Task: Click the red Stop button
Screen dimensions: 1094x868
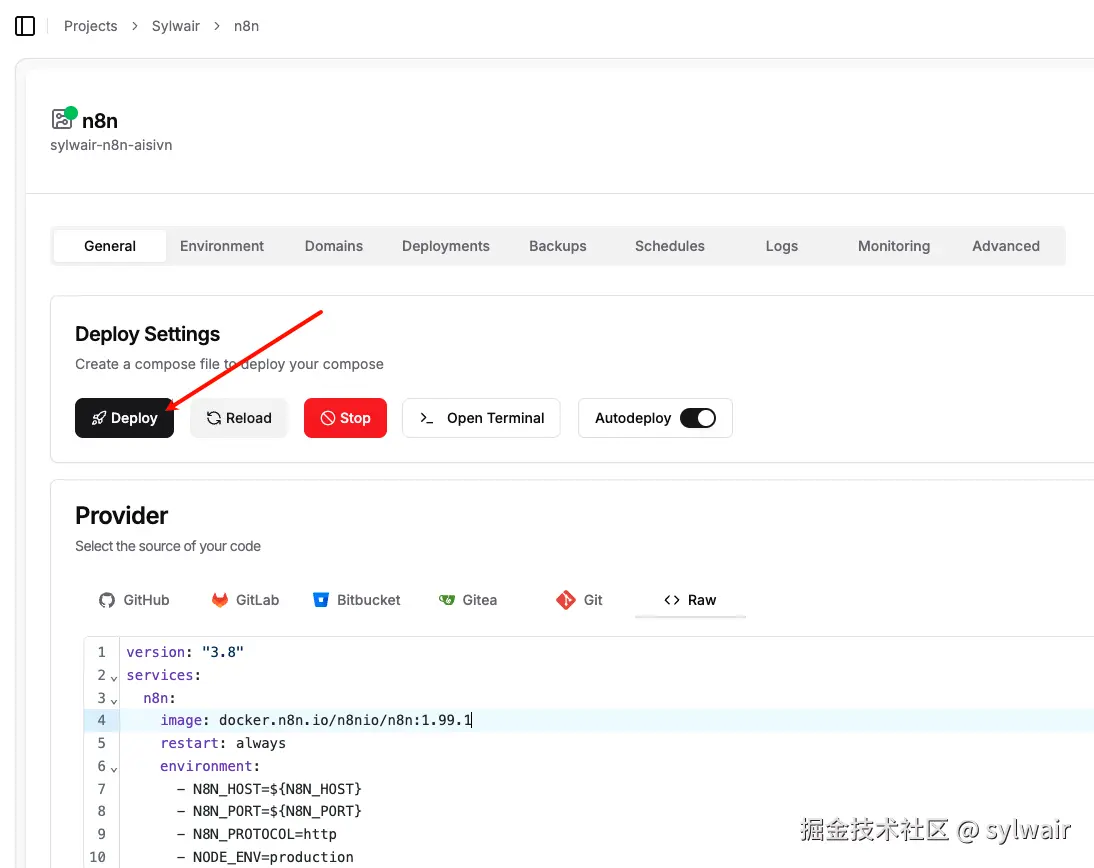Action: click(x=345, y=418)
